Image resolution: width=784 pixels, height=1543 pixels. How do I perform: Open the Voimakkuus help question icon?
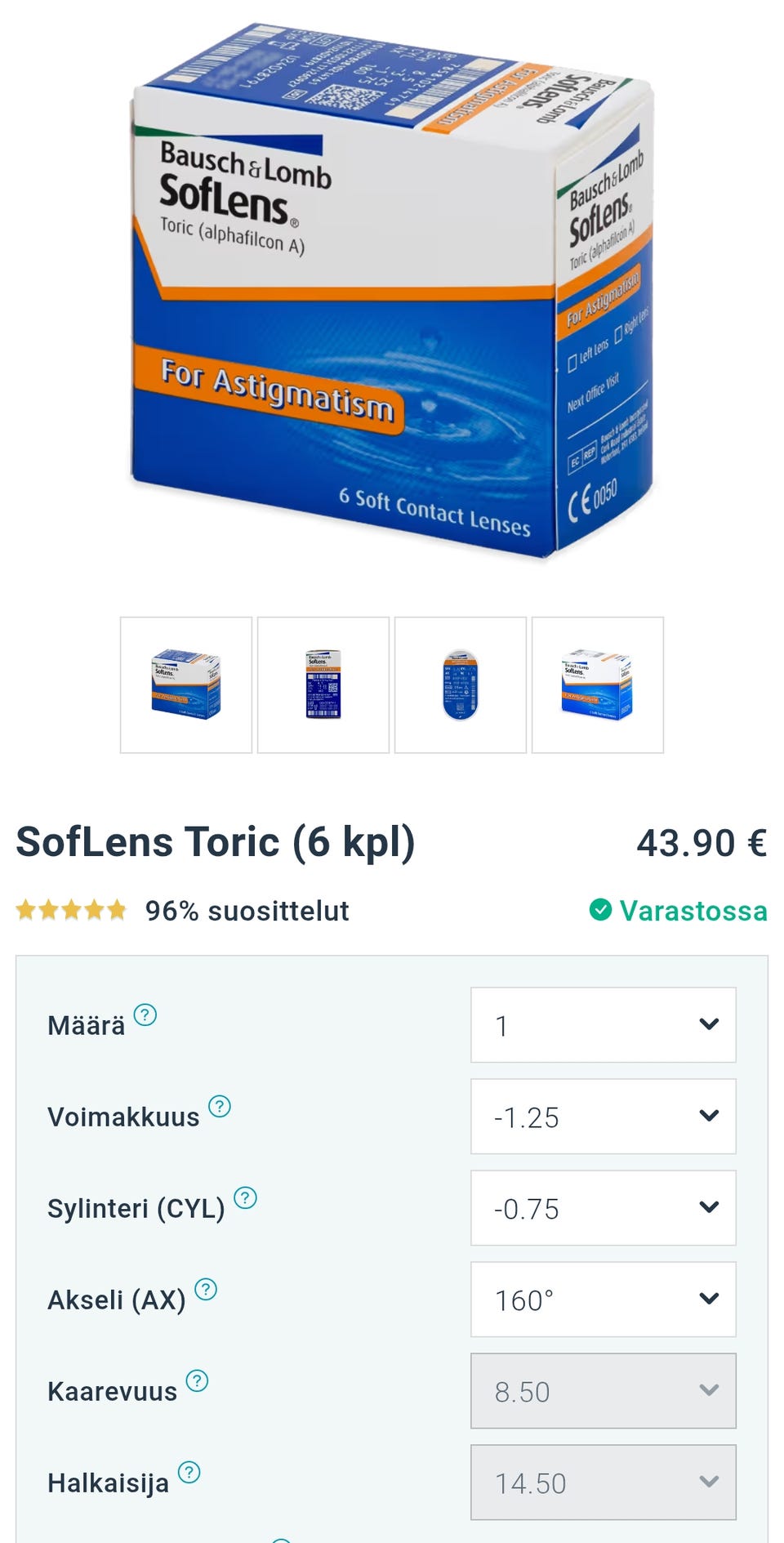(219, 1106)
